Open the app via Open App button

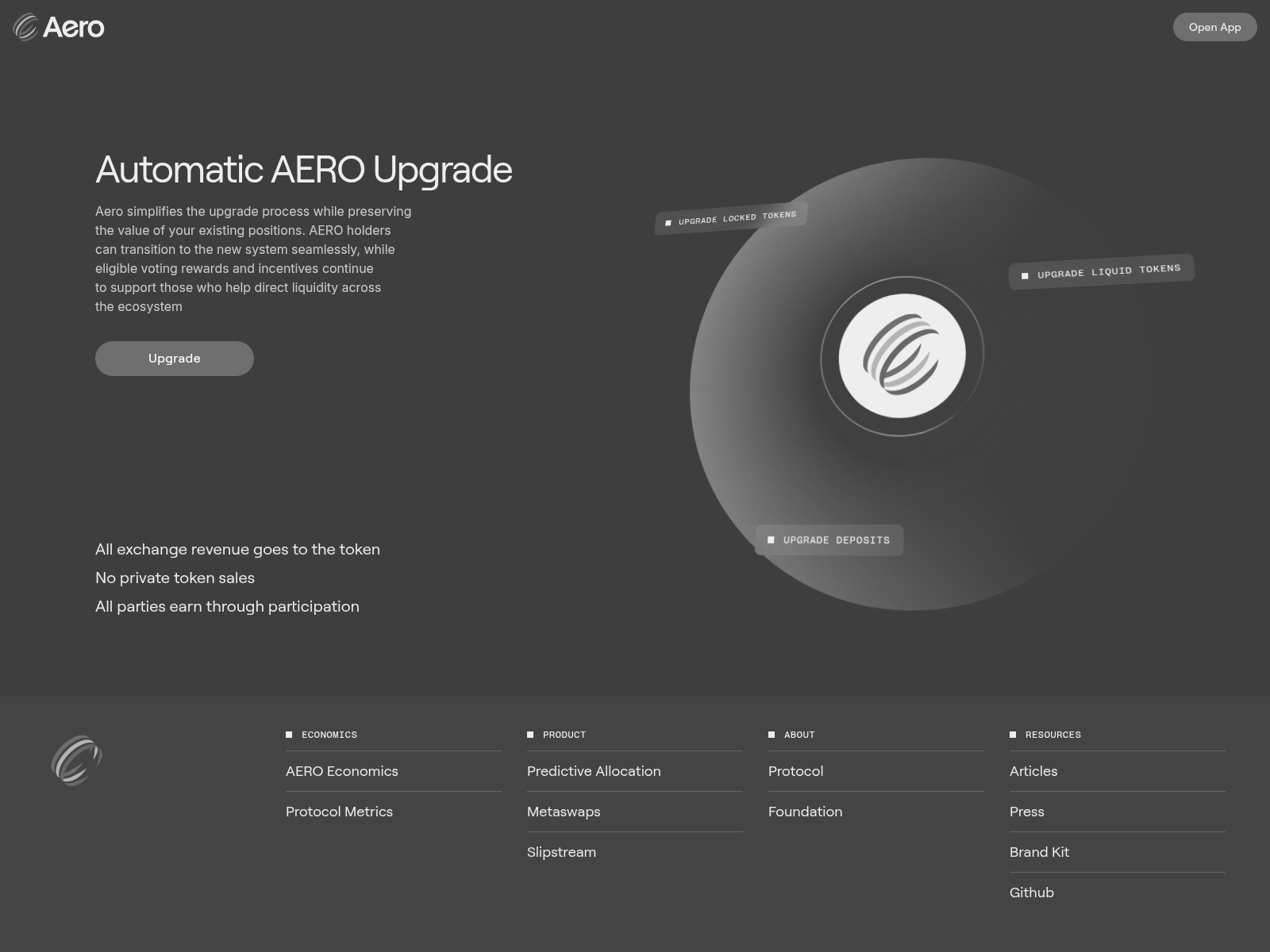coord(1214,27)
